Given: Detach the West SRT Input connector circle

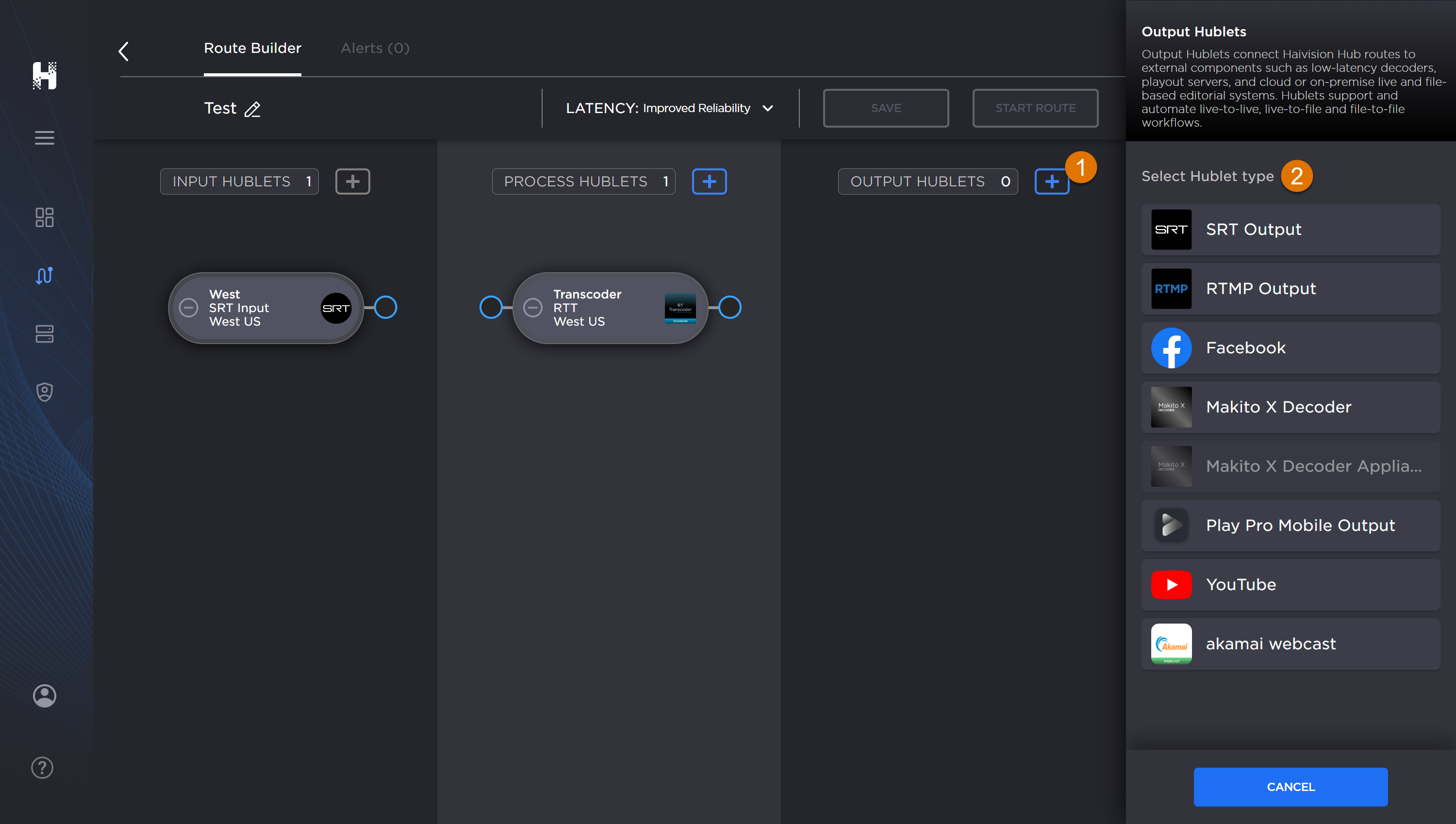Looking at the screenshot, I should tap(386, 307).
